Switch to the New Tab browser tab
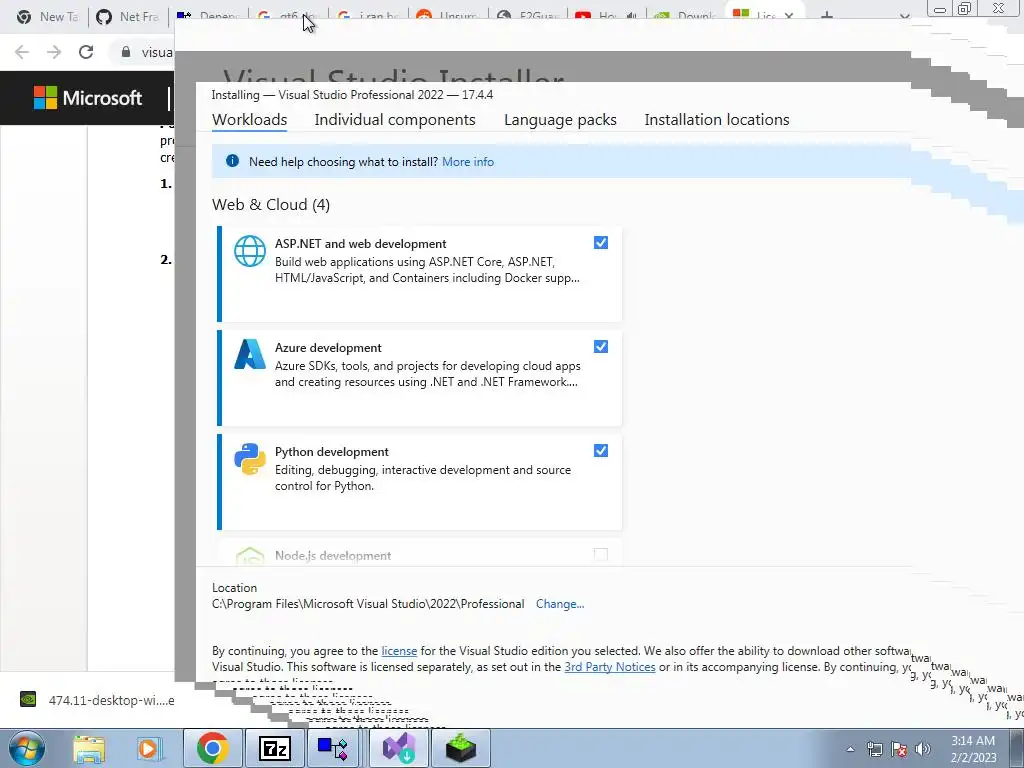The width and height of the screenshot is (1024, 768). pos(47,17)
